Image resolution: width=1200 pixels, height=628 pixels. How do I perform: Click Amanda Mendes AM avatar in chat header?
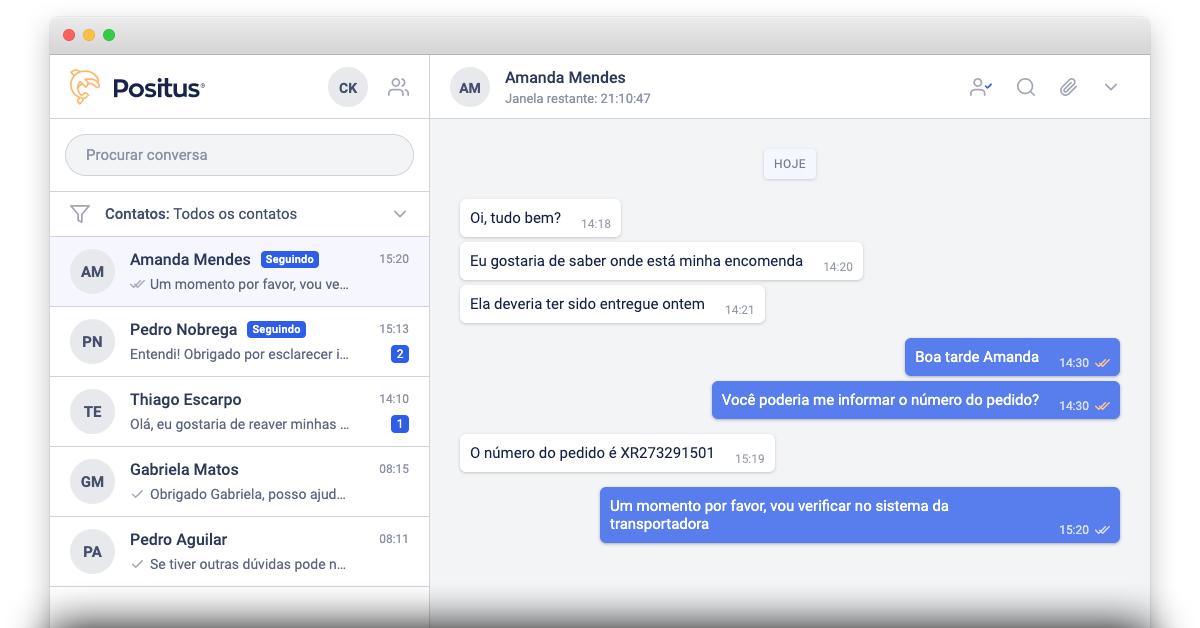click(x=470, y=88)
